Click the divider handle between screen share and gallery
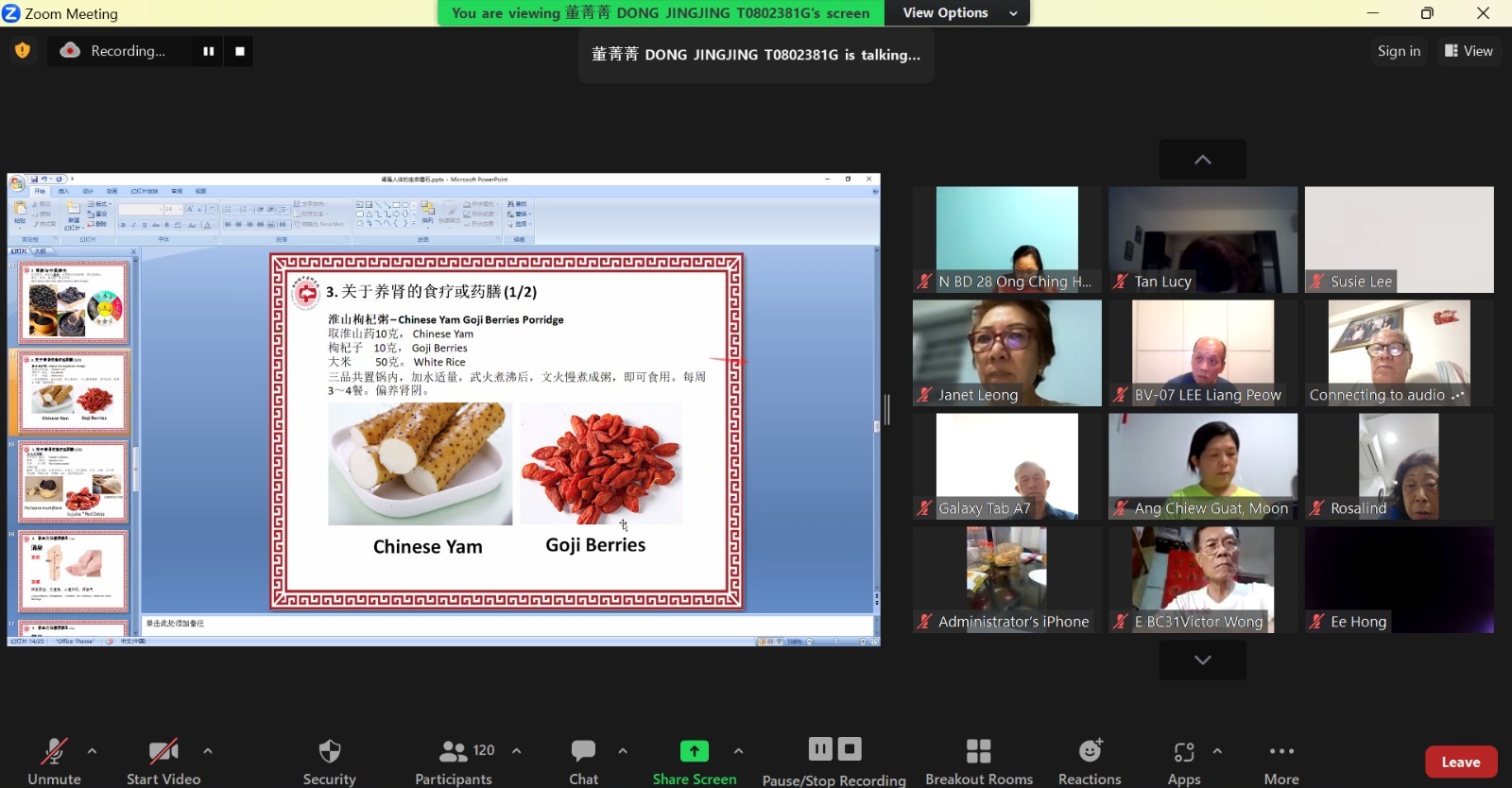 pos(887,409)
